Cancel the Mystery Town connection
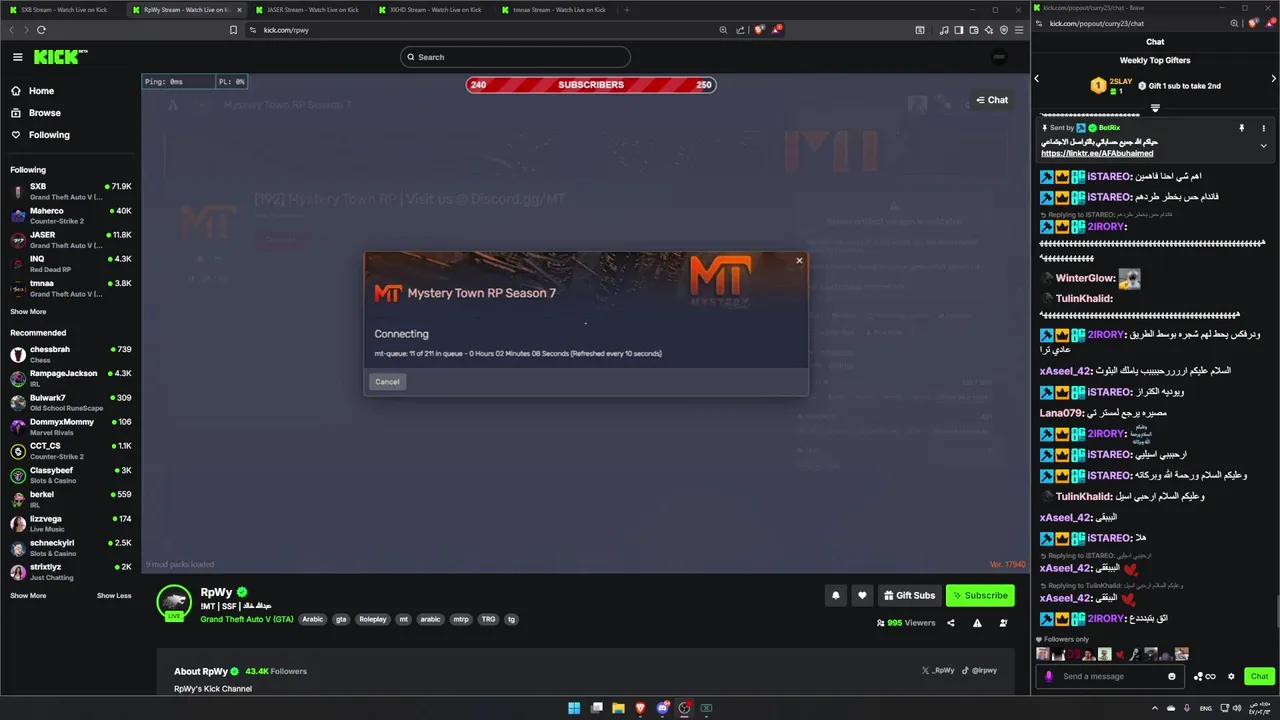Image resolution: width=1280 pixels, height=720 pixels. pos(387,382)
